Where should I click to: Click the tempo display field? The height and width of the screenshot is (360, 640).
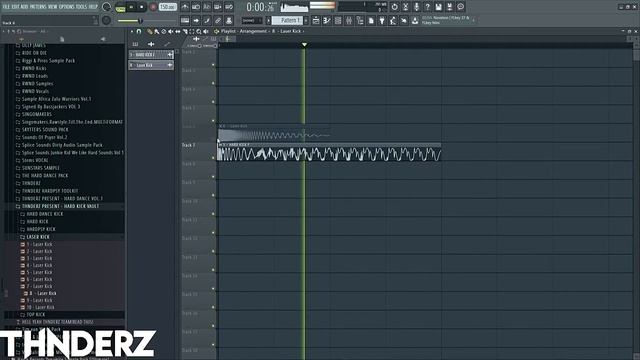pyautogui.click(x=168, y=7)
